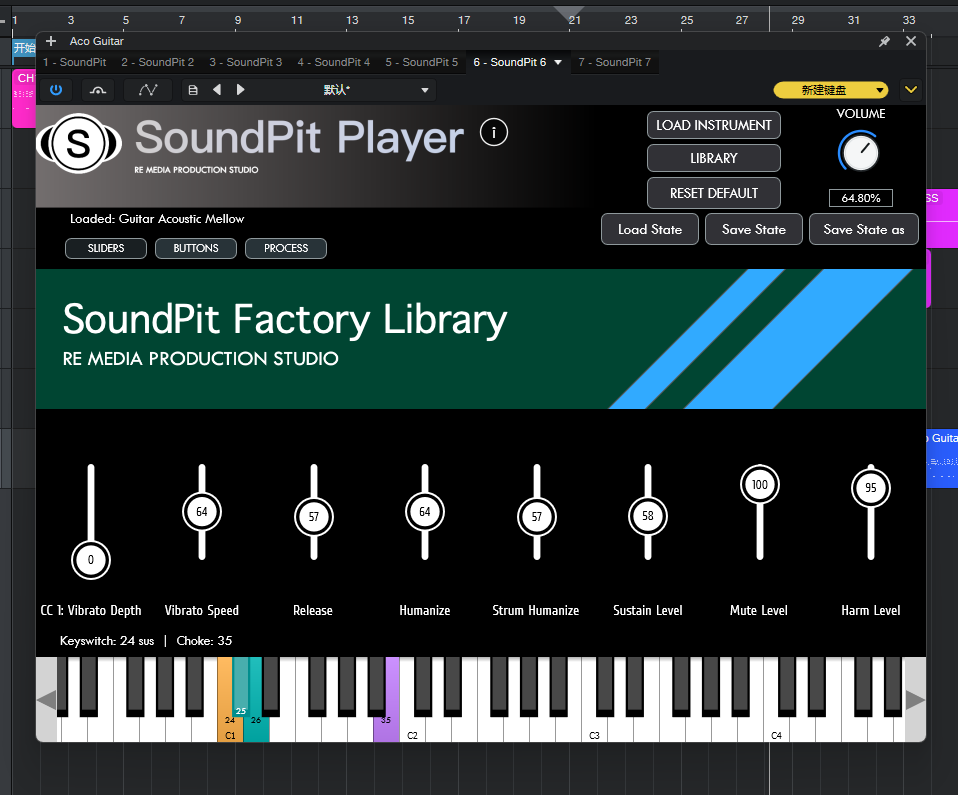Click LOAD INSTRUMENT button
958x795 pixels.
click(714, 125)
